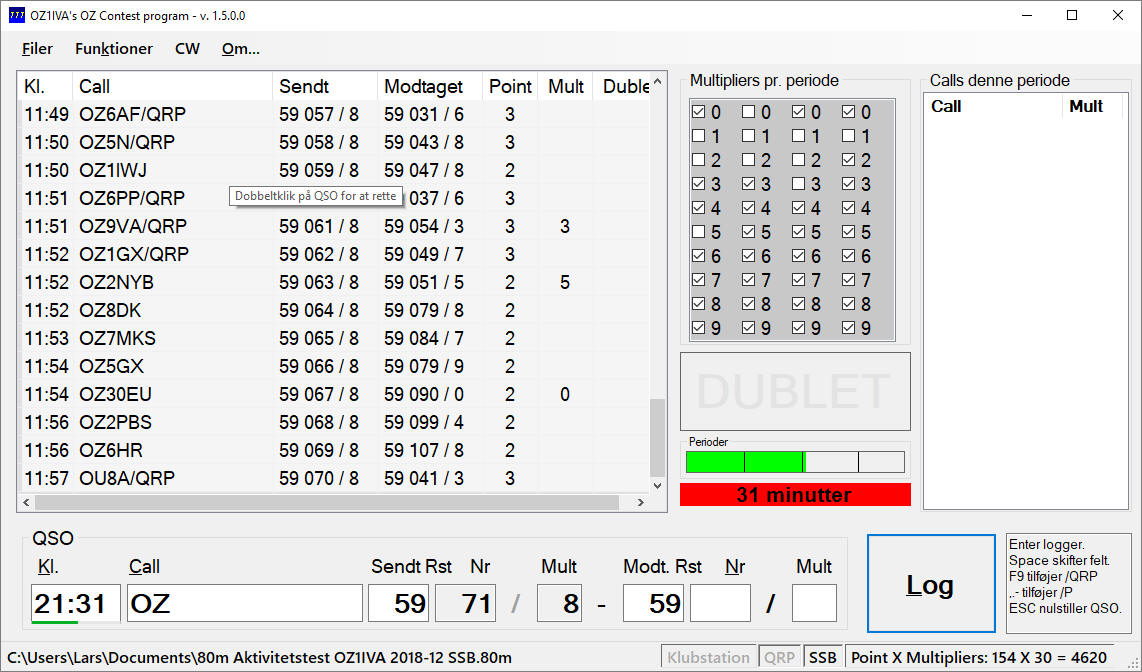Click the Log button

click(931, 584)
